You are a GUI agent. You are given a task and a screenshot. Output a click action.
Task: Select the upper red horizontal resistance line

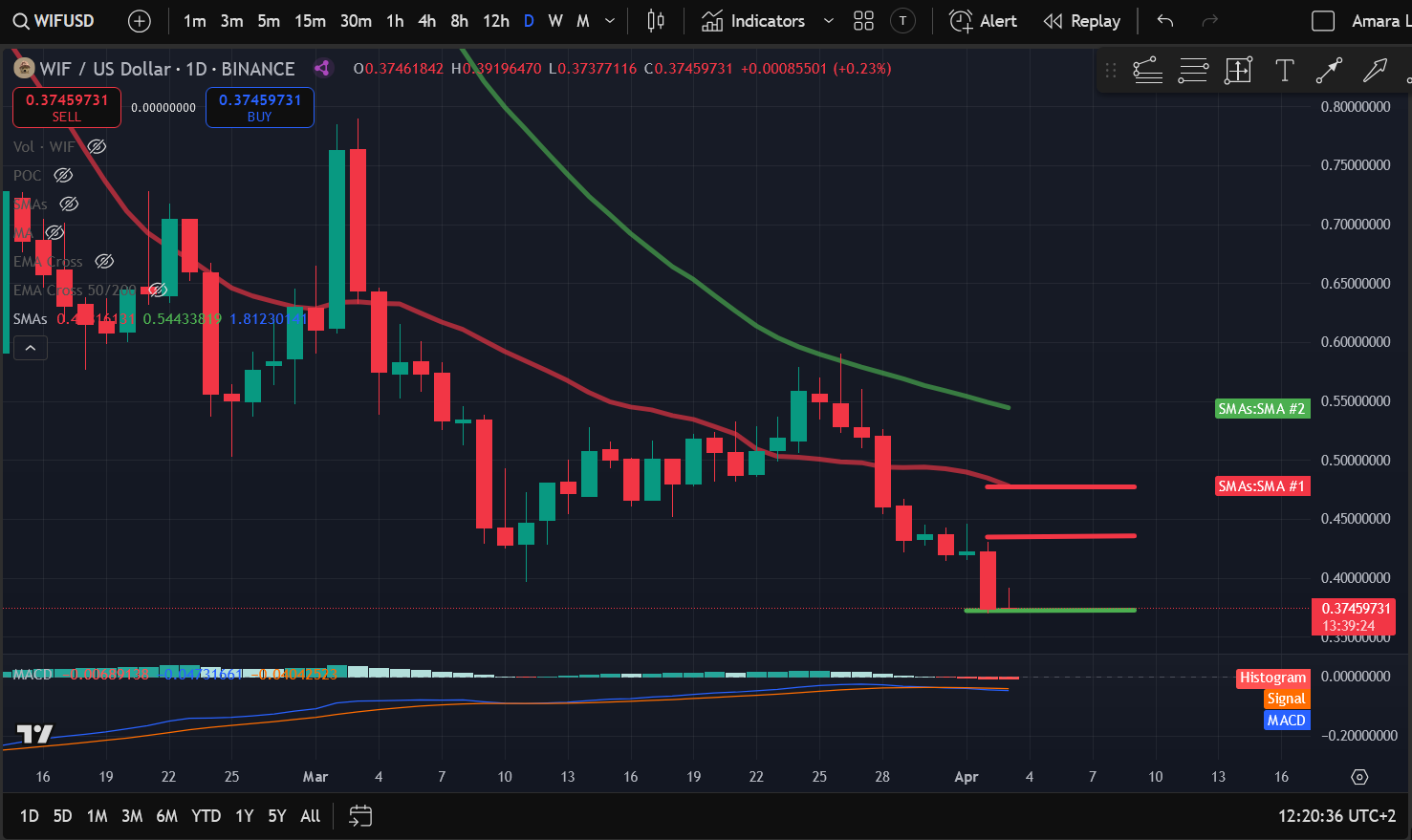1061,486
